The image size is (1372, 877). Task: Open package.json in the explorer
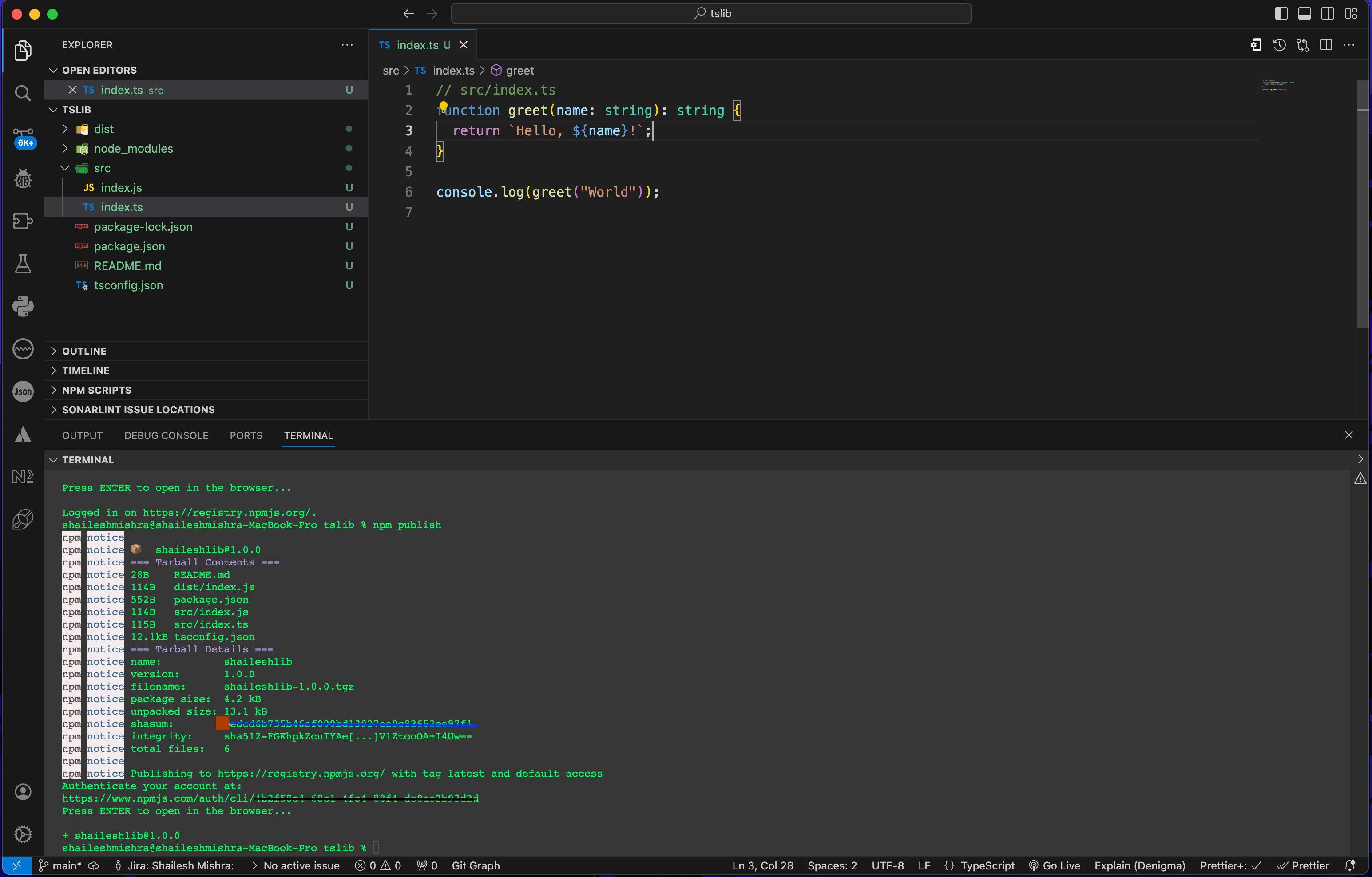[x=129, y=247]
